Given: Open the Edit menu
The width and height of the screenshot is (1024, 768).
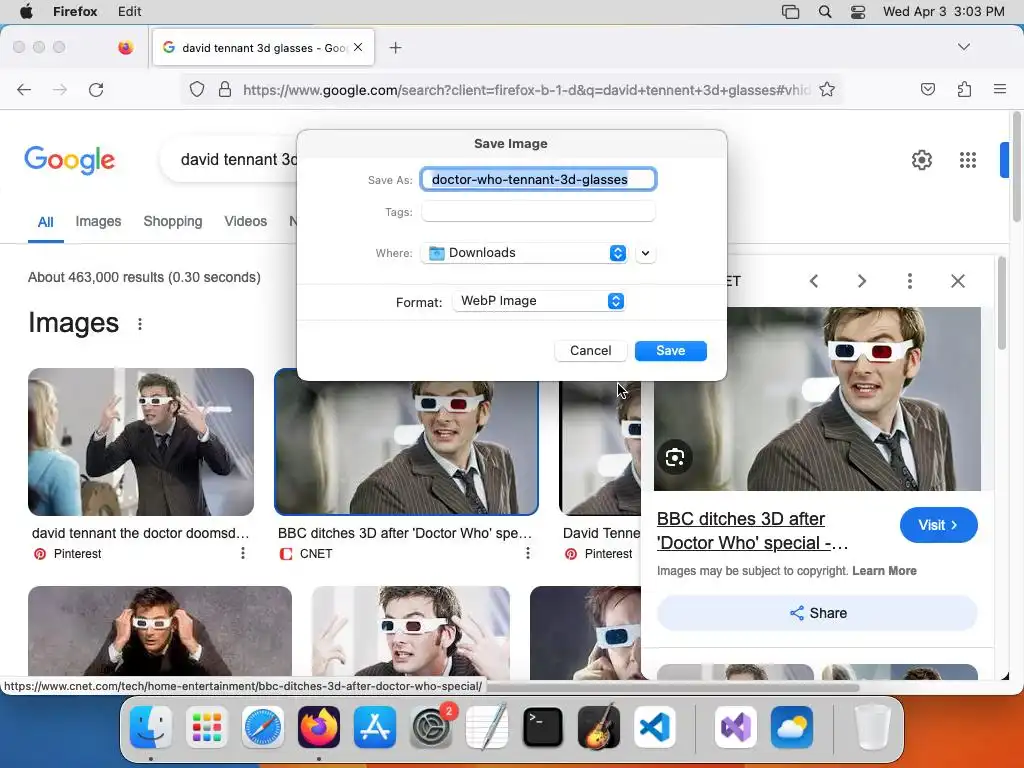Looking at the screenshot, I should coord(129,11).
